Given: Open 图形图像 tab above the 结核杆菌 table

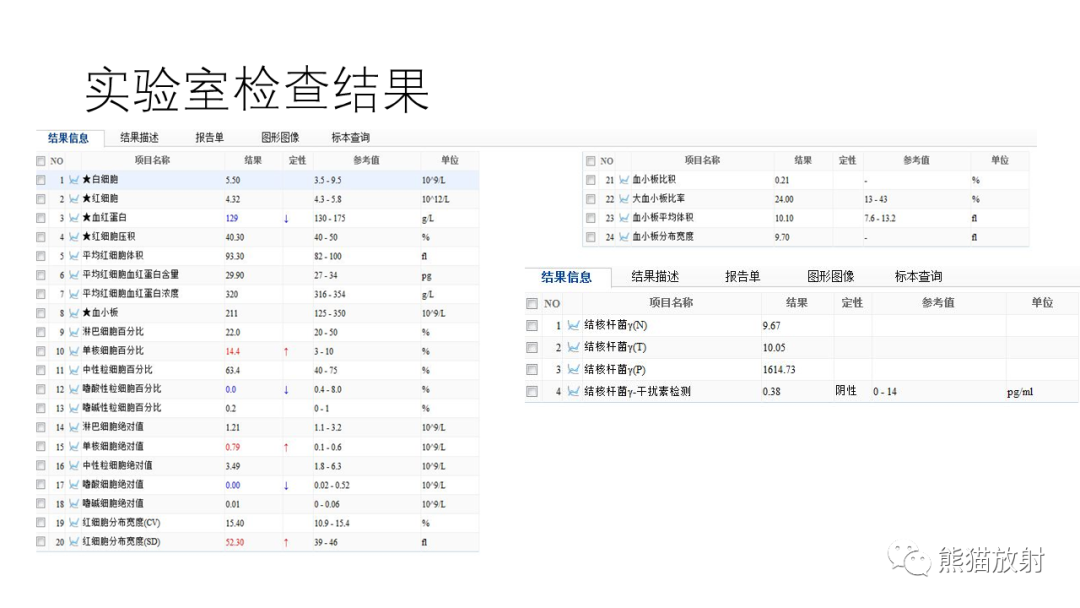Looking at the screenshot, I should point(831,277).
